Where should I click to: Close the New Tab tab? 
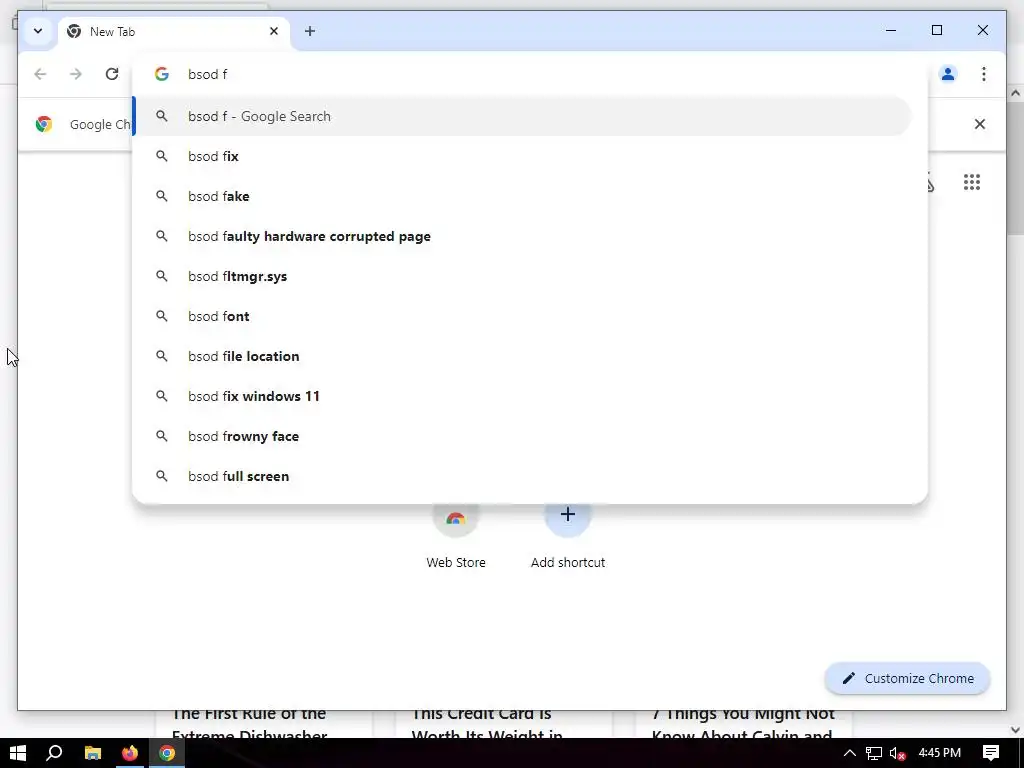coord(274,31)
